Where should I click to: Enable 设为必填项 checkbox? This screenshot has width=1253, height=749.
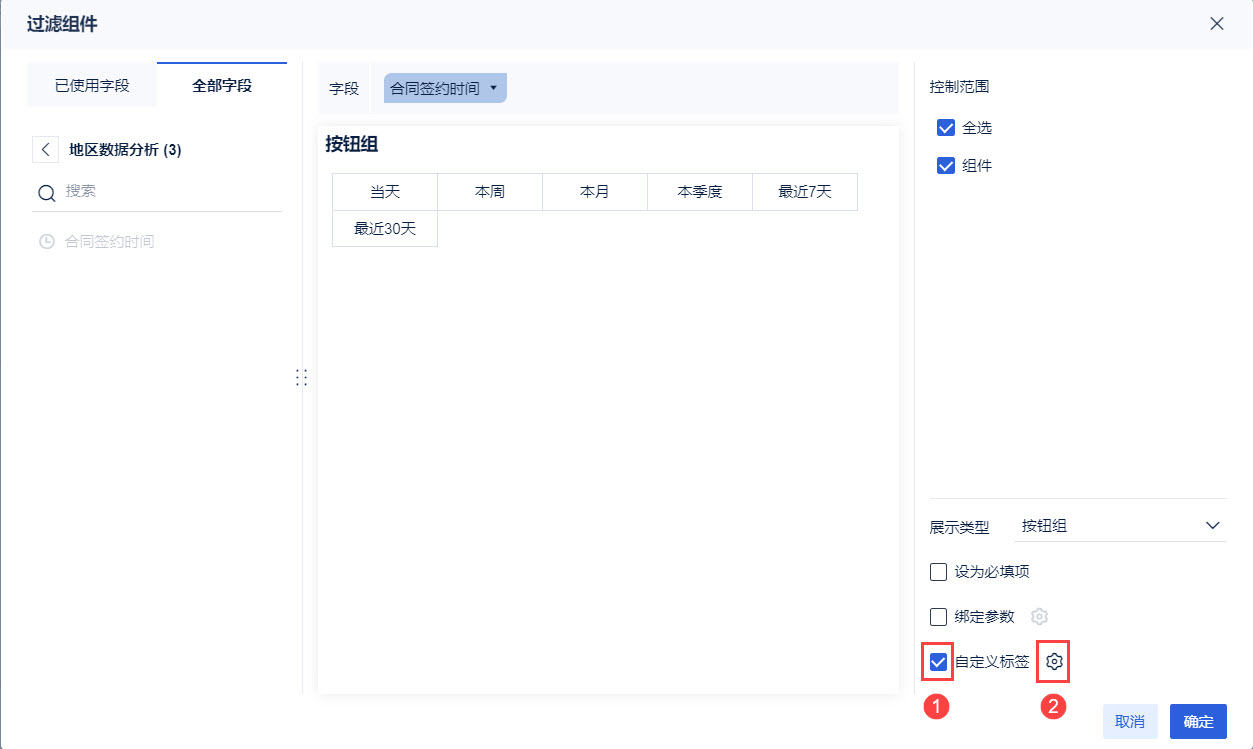[938, 572]
